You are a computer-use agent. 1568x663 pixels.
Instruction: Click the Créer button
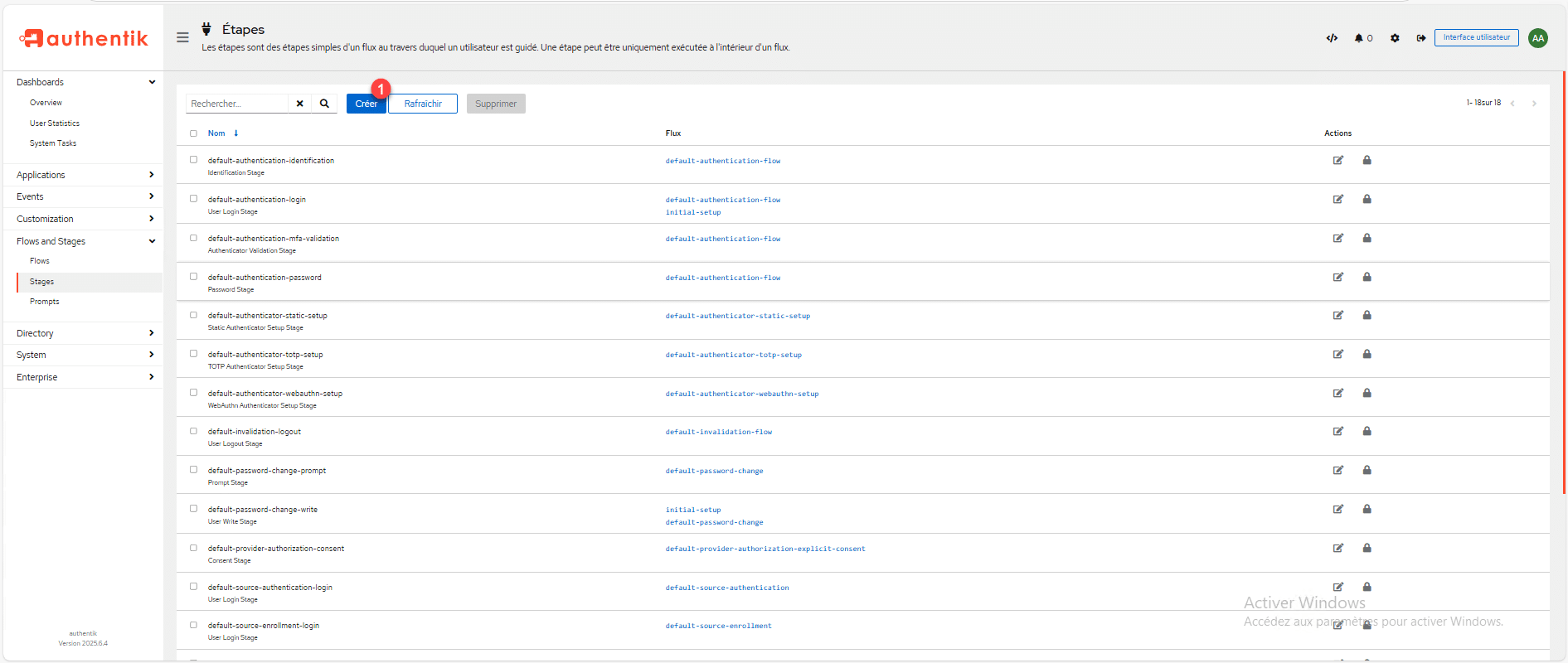366,104
